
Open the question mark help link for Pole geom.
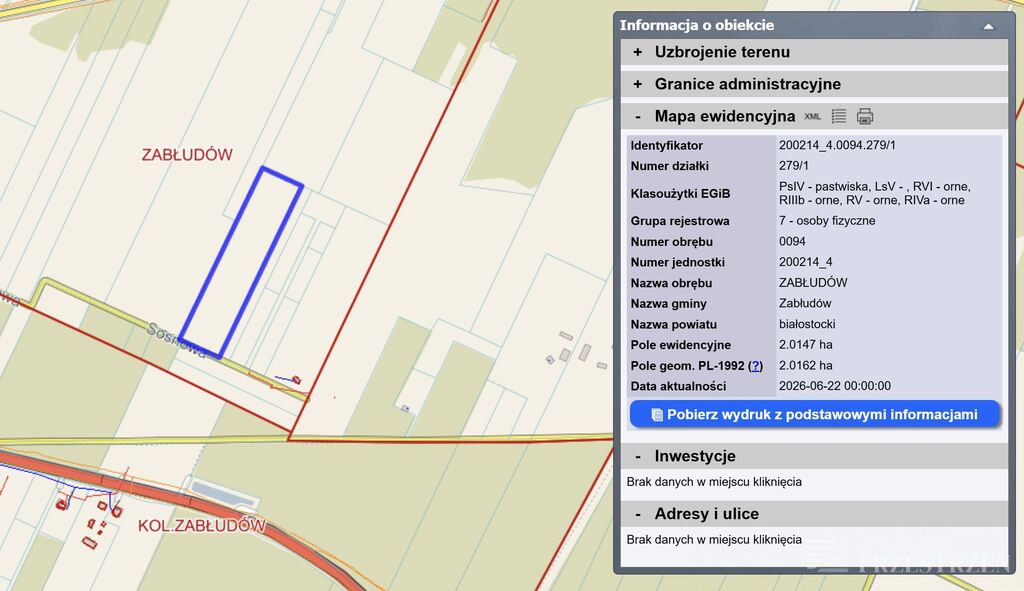tap(756, 366)
